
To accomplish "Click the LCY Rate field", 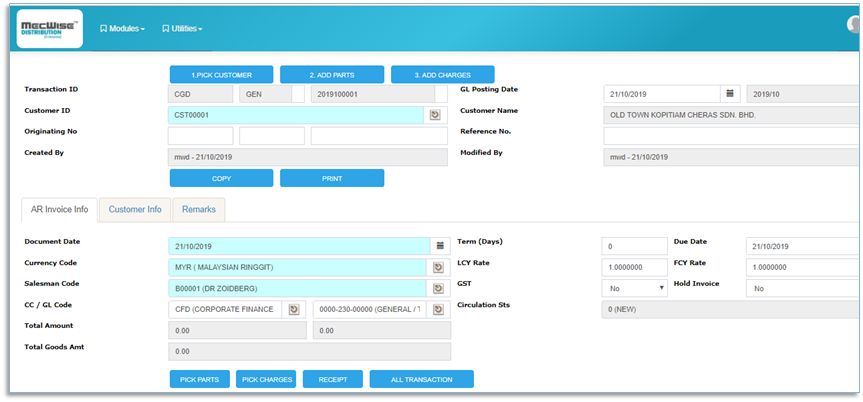I will pos(635,268).
